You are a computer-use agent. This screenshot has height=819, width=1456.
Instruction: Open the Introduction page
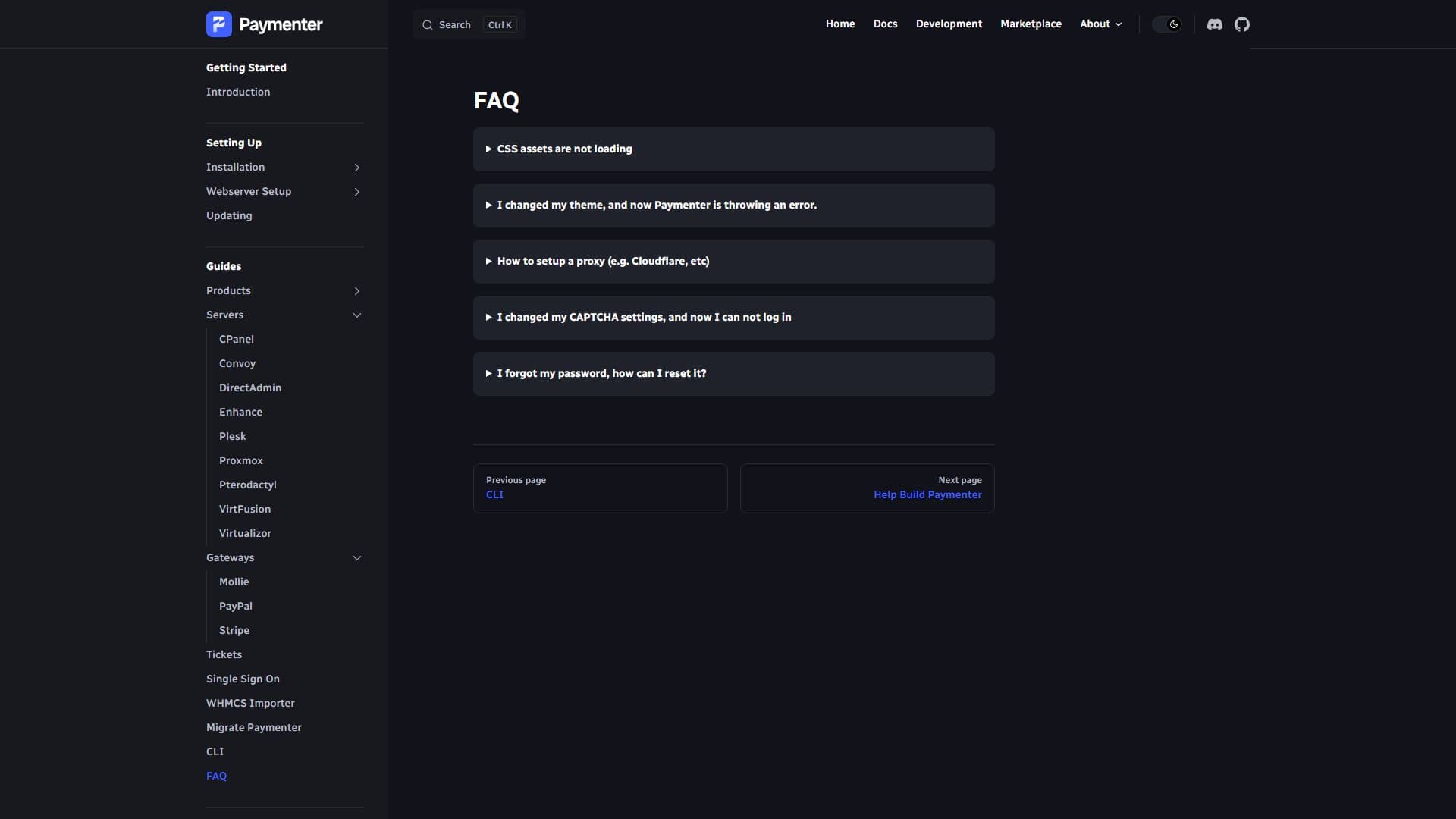(238, 92)
